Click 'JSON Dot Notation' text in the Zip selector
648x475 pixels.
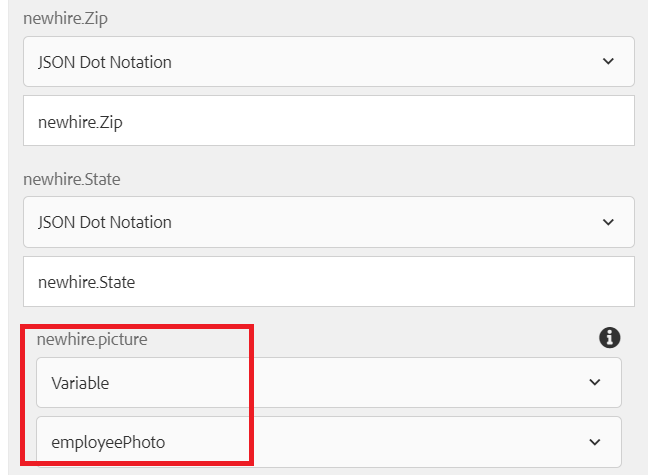[105, 62]
